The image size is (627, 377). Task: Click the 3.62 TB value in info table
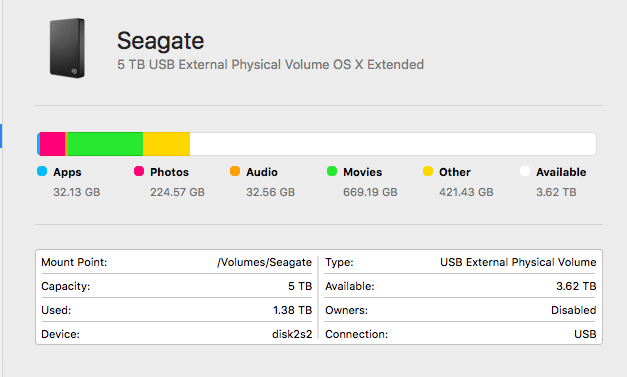click(576, 286)
